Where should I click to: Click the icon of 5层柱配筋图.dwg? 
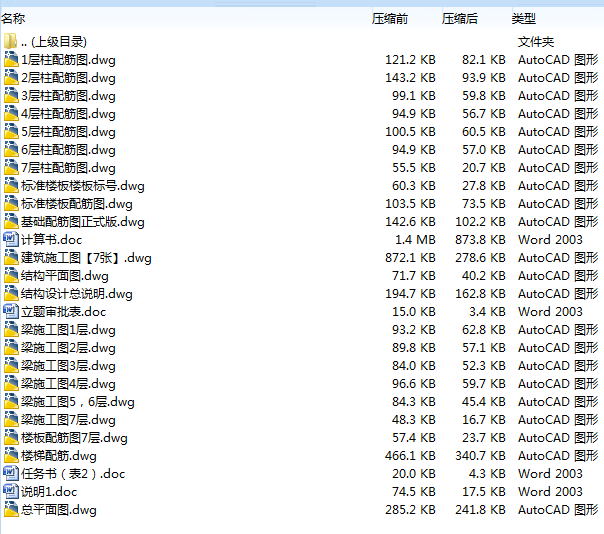11,131
